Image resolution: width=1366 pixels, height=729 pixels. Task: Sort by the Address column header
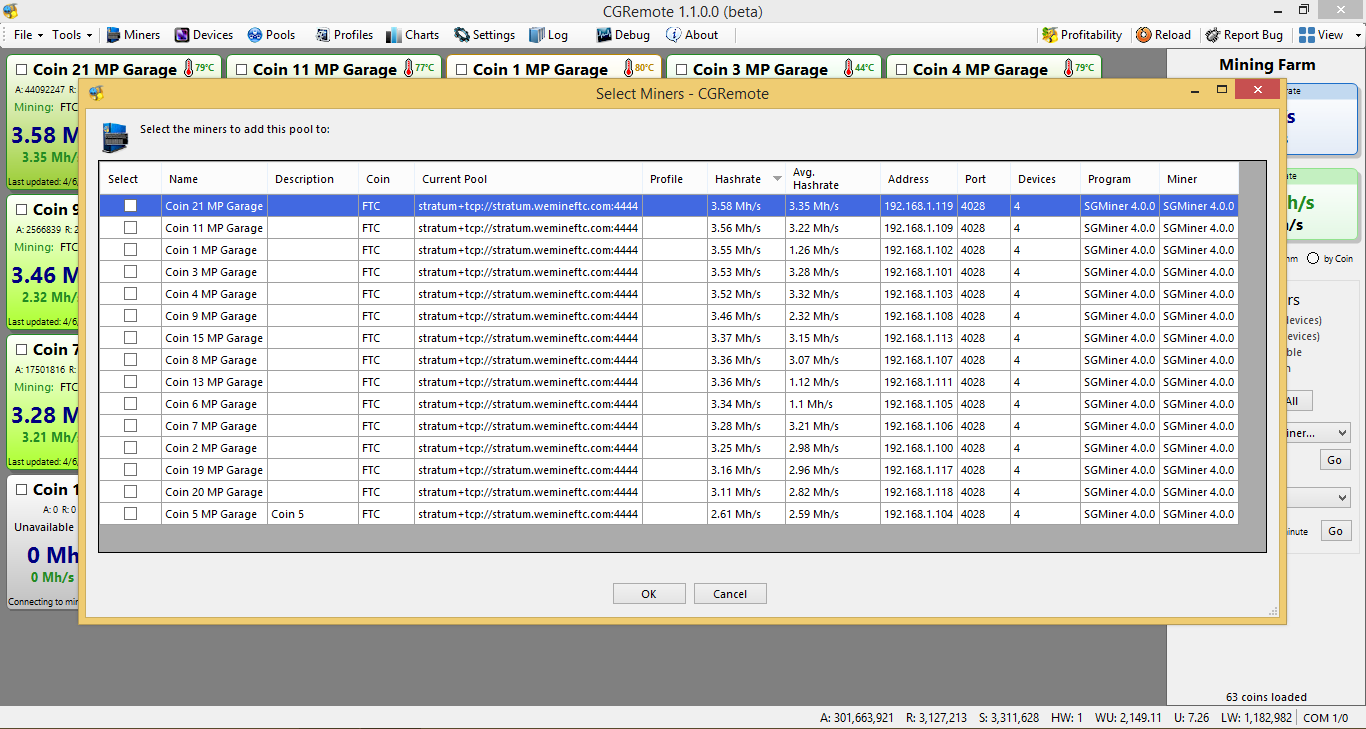(x=918, y=179)
